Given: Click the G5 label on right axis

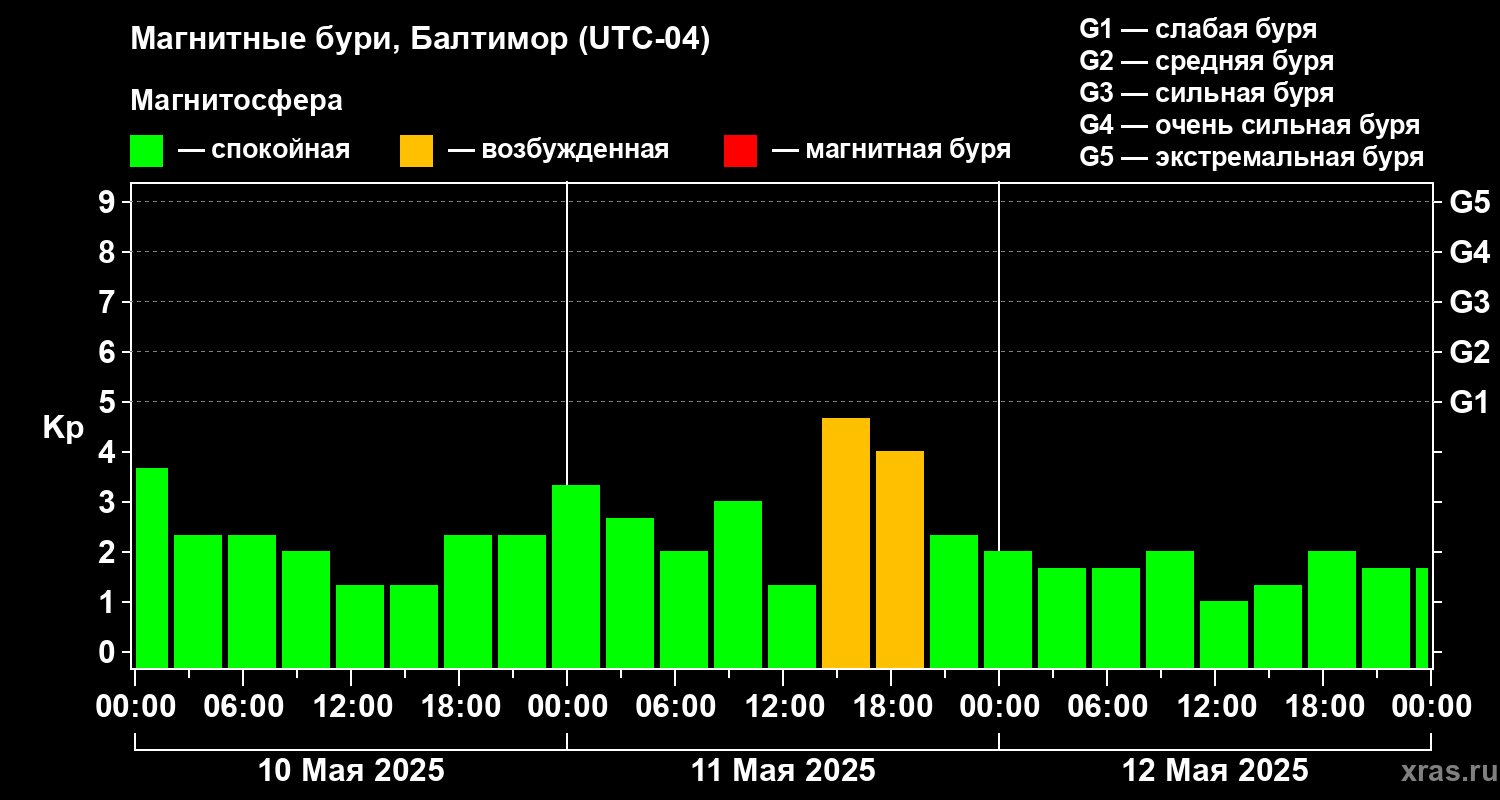Looking at the screenshot, I should coord(1469,202).
